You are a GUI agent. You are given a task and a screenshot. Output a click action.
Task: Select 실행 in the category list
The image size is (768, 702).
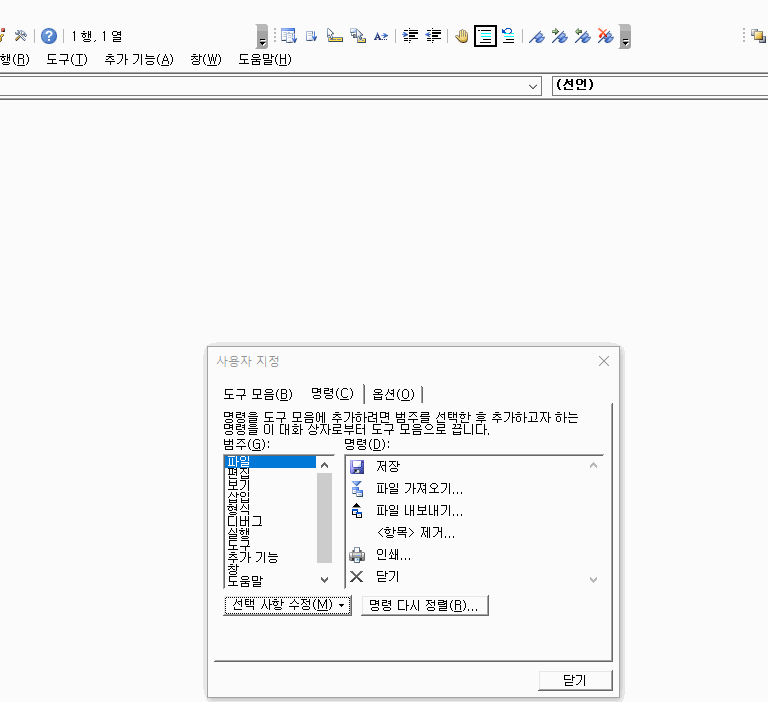(x=270, y=533)
